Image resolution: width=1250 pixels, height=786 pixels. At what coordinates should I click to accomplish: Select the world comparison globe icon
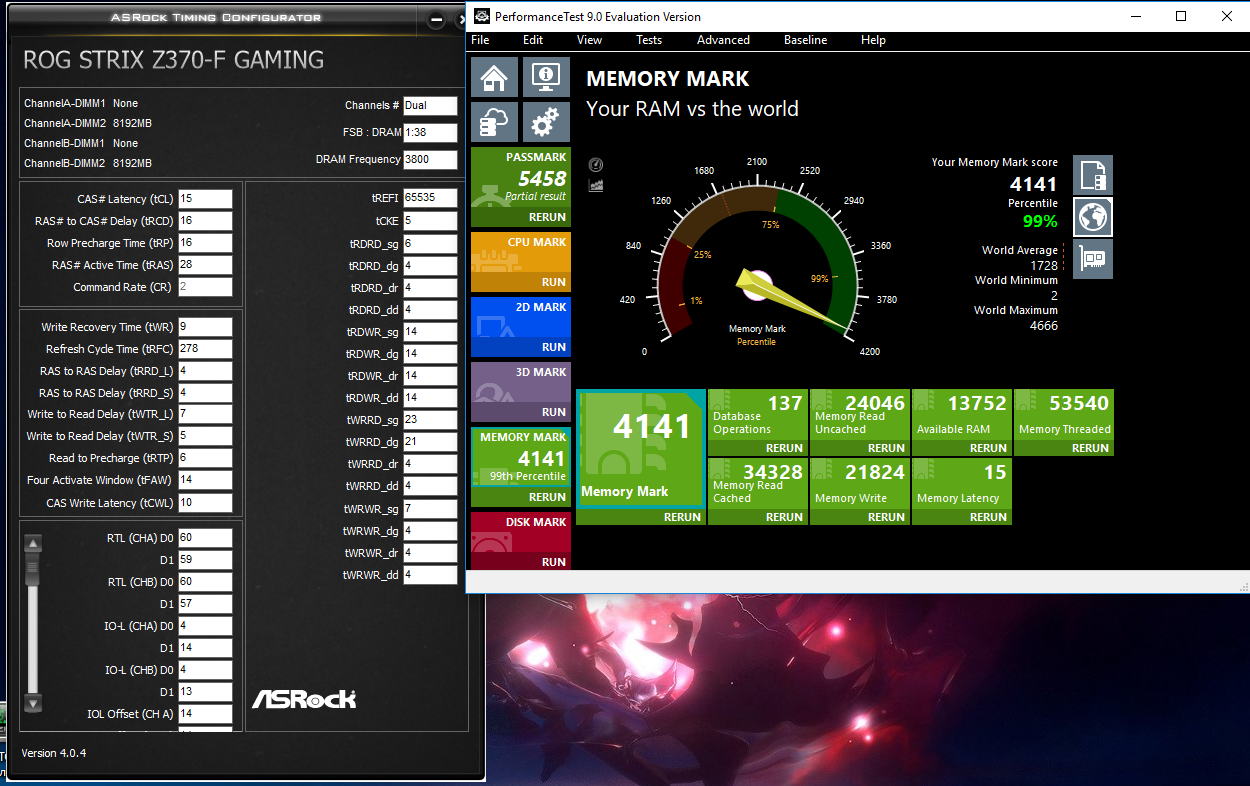pyautogui.click(x=1093, y=217)
